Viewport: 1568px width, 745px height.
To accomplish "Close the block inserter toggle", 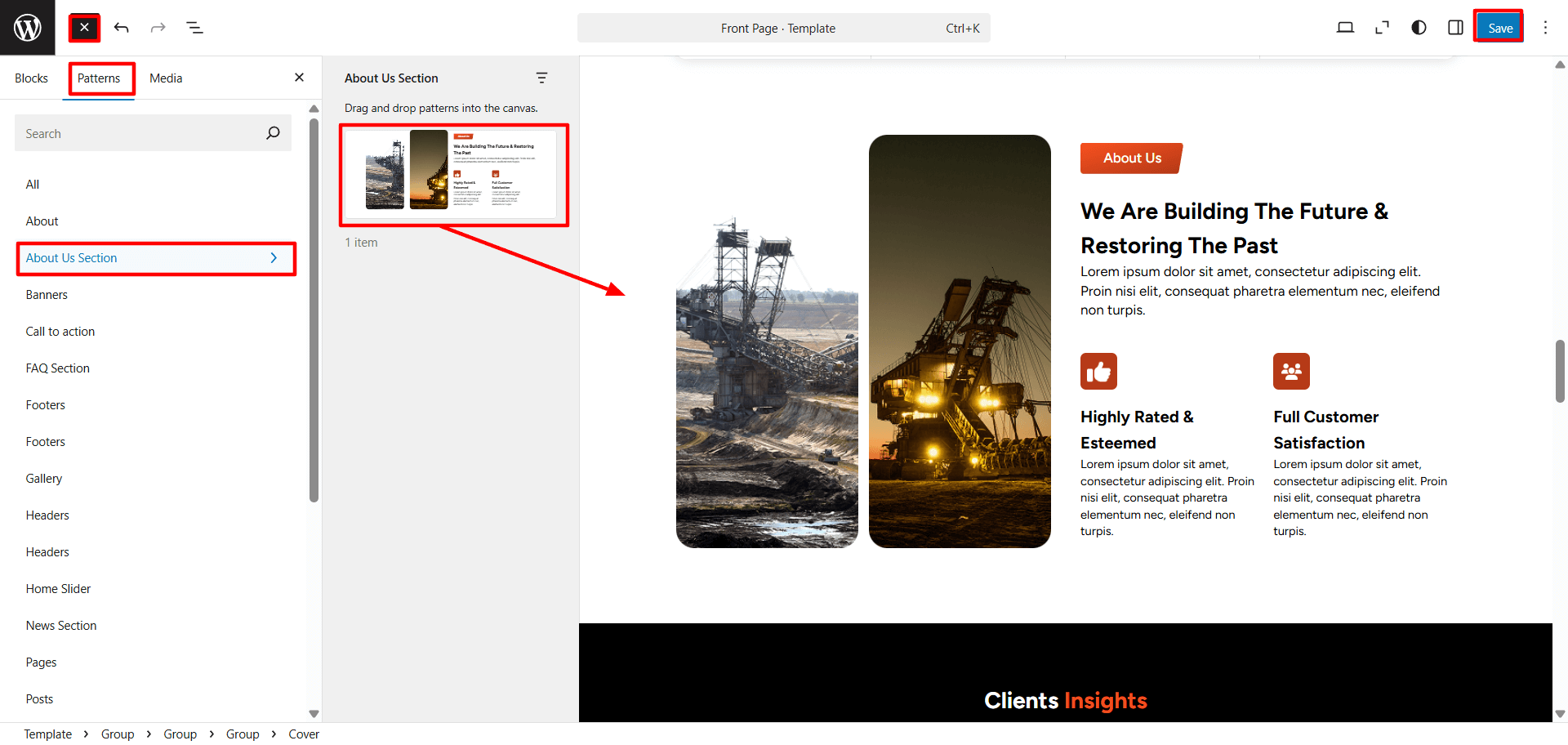I will (84, 28).
